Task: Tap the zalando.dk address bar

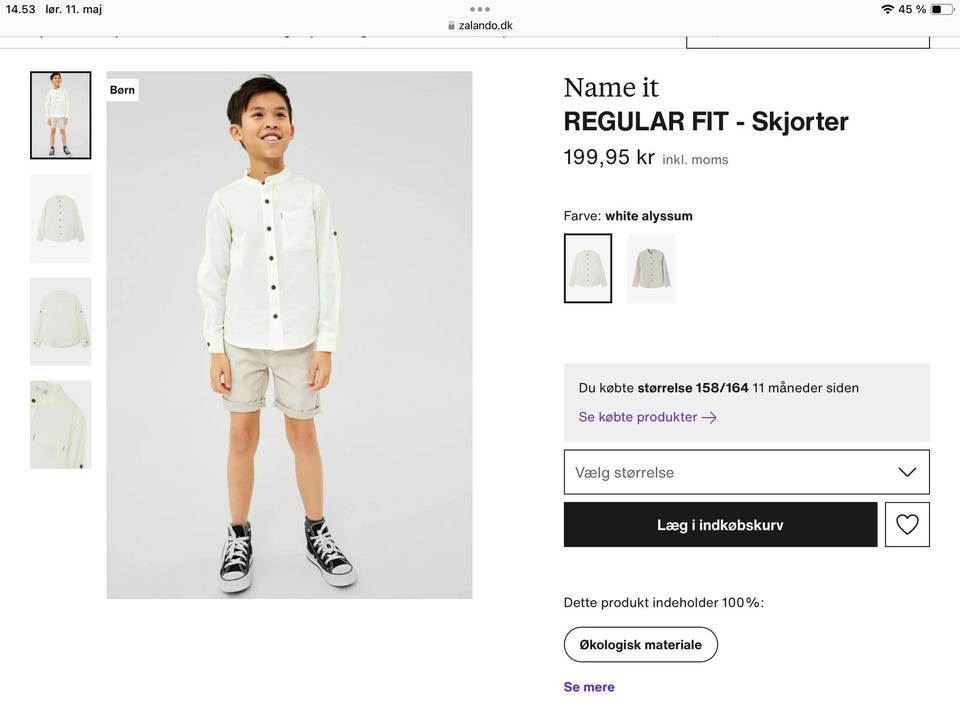Action: 480,26
